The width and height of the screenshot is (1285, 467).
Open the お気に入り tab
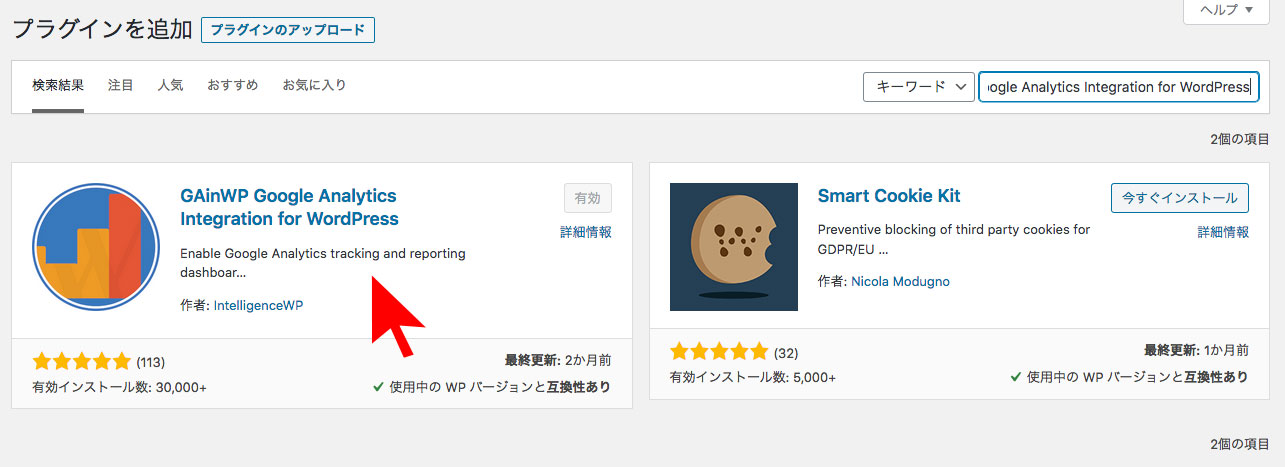tap(314, 85)
